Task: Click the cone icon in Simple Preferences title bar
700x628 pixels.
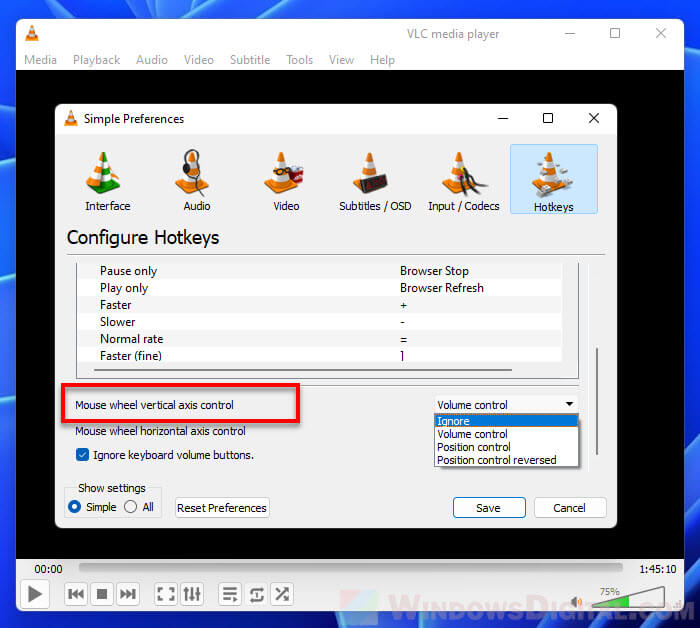Action: tap(71, 118)
